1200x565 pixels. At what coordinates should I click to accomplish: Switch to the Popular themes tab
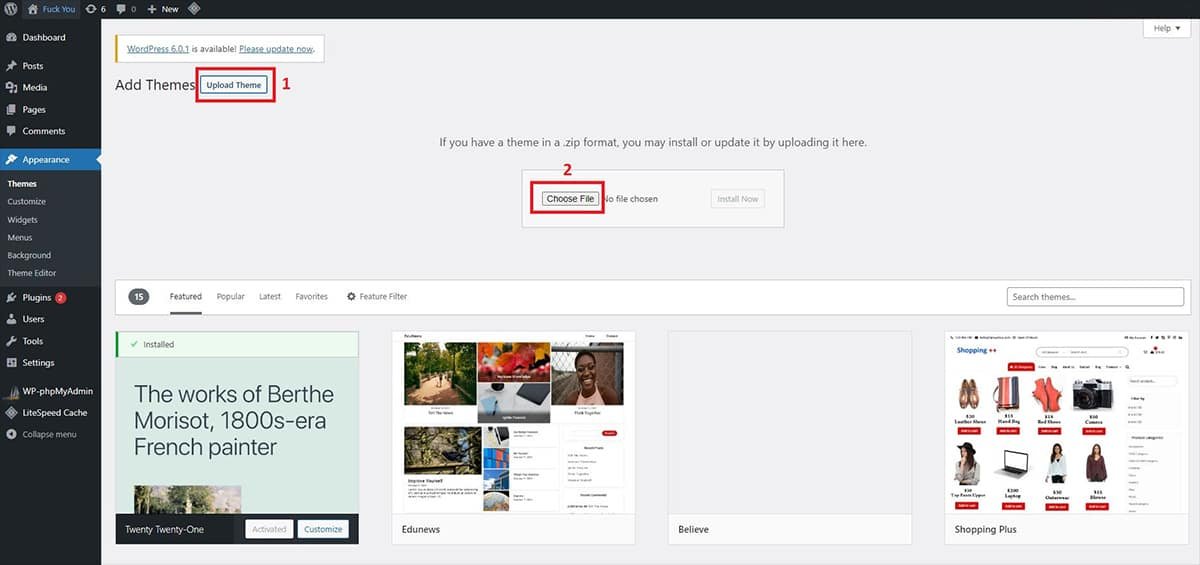coord(230,297)
